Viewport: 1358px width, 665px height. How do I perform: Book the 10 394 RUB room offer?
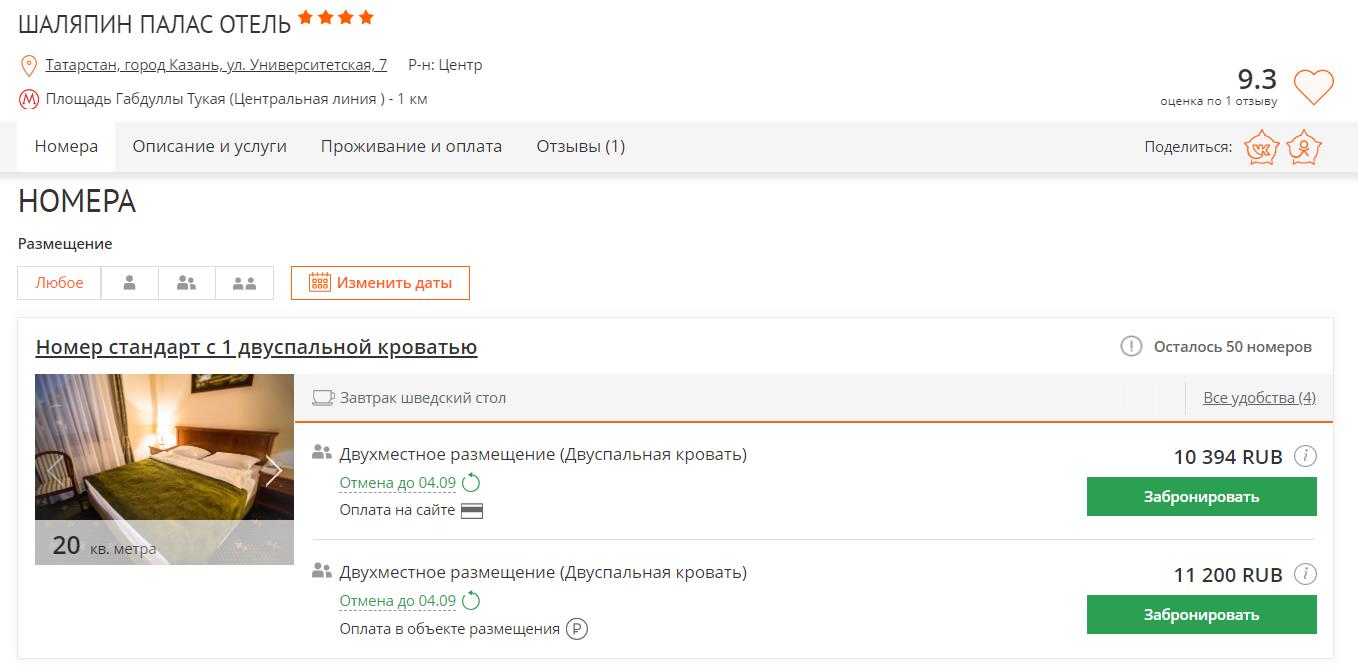pyautogui.click(x=1201, y=497)
